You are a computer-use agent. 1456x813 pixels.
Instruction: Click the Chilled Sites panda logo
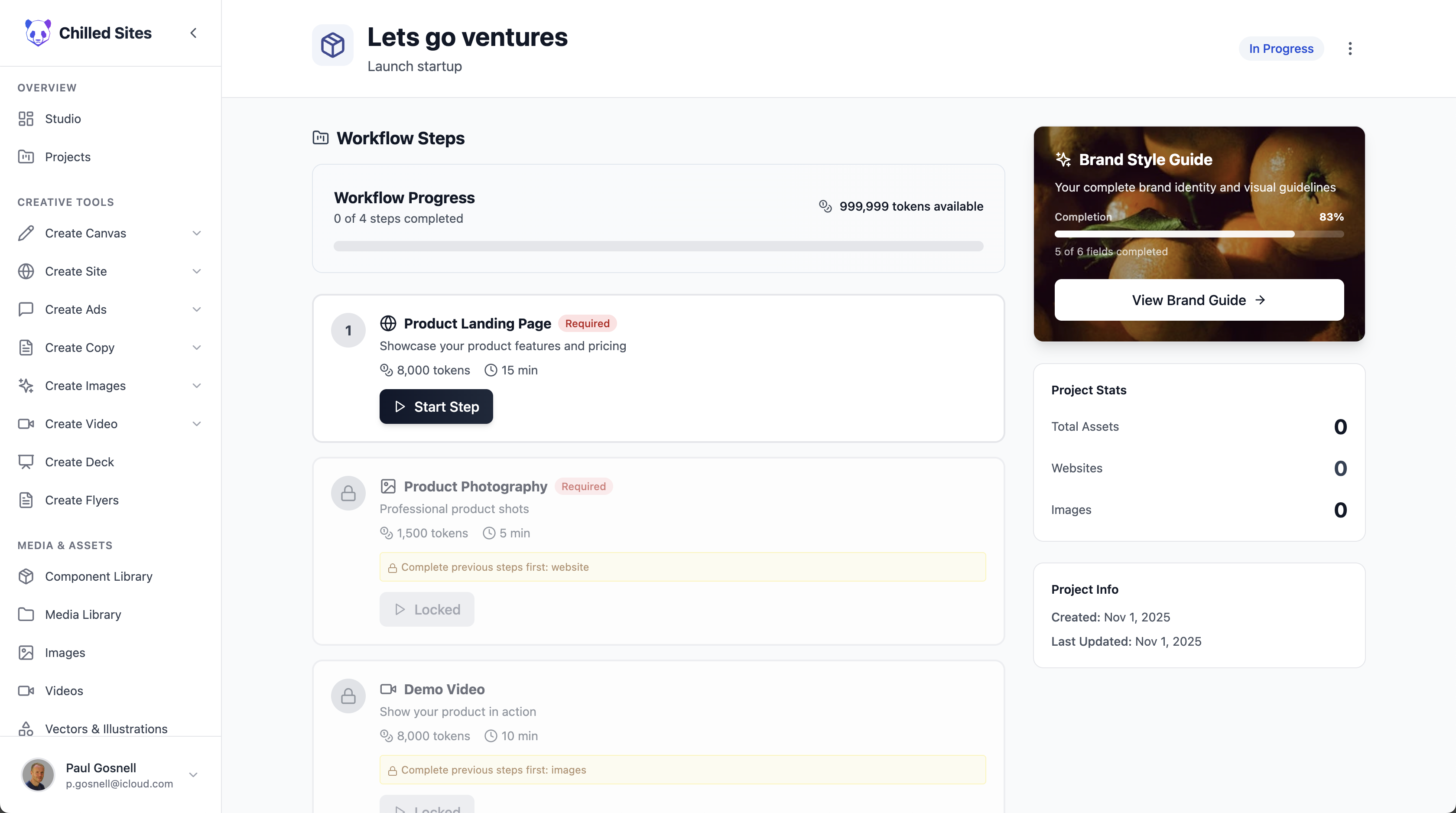pyautogui.click(x=37, y=33)
